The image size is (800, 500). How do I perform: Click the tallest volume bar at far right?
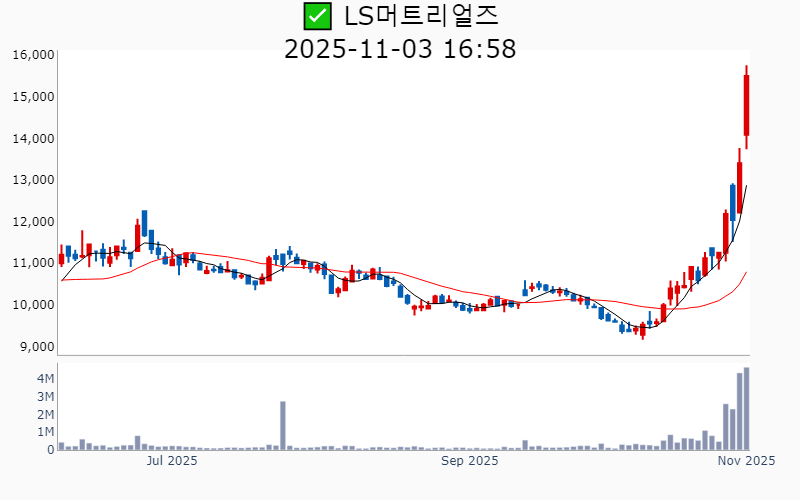[746, 409]
